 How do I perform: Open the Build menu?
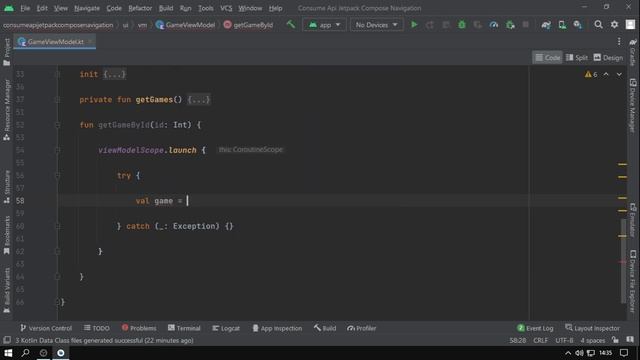pos(166,8)
